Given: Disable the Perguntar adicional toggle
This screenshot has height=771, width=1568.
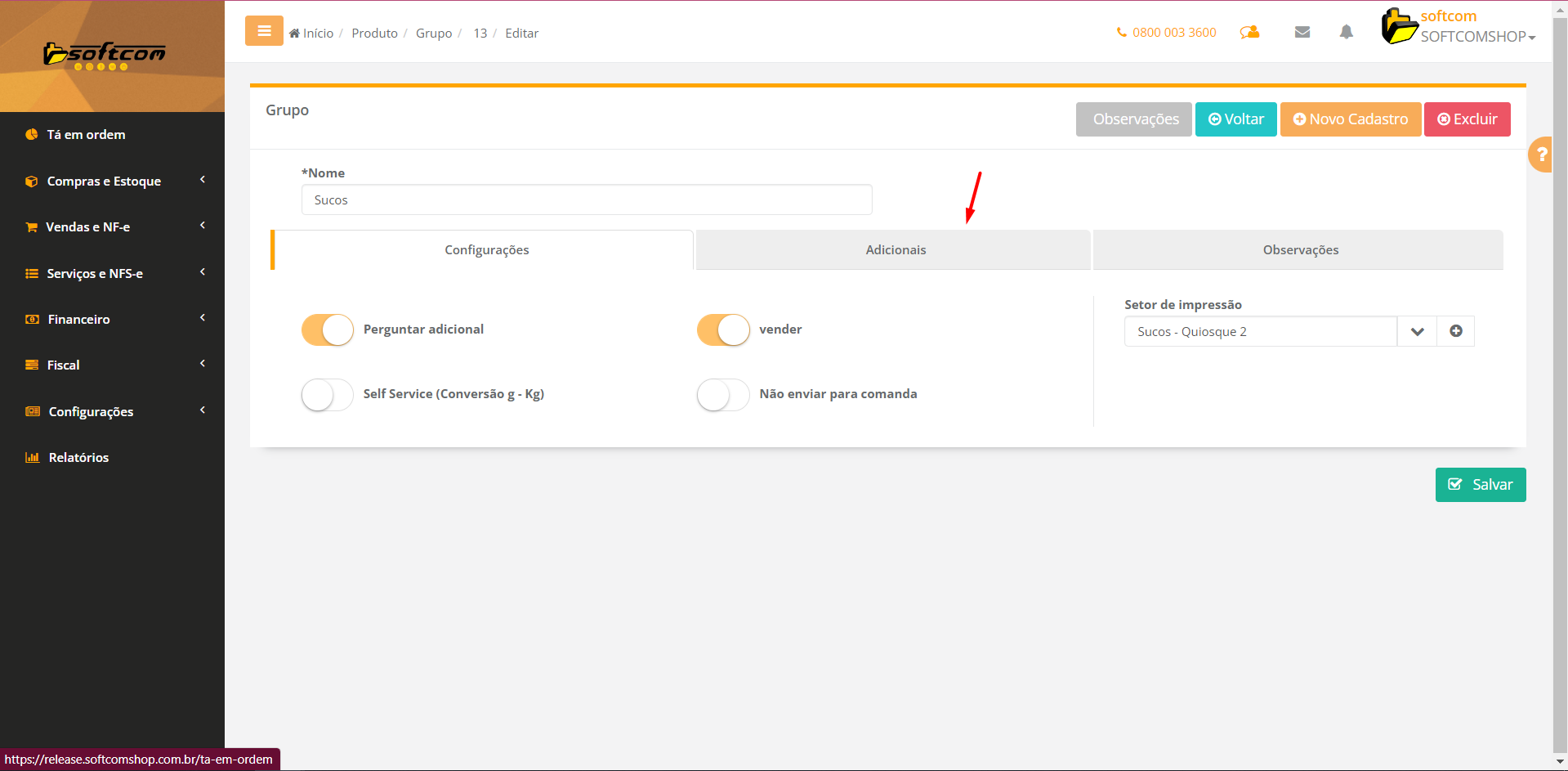Looking at the screenshot, I should [x=327, y=329].
